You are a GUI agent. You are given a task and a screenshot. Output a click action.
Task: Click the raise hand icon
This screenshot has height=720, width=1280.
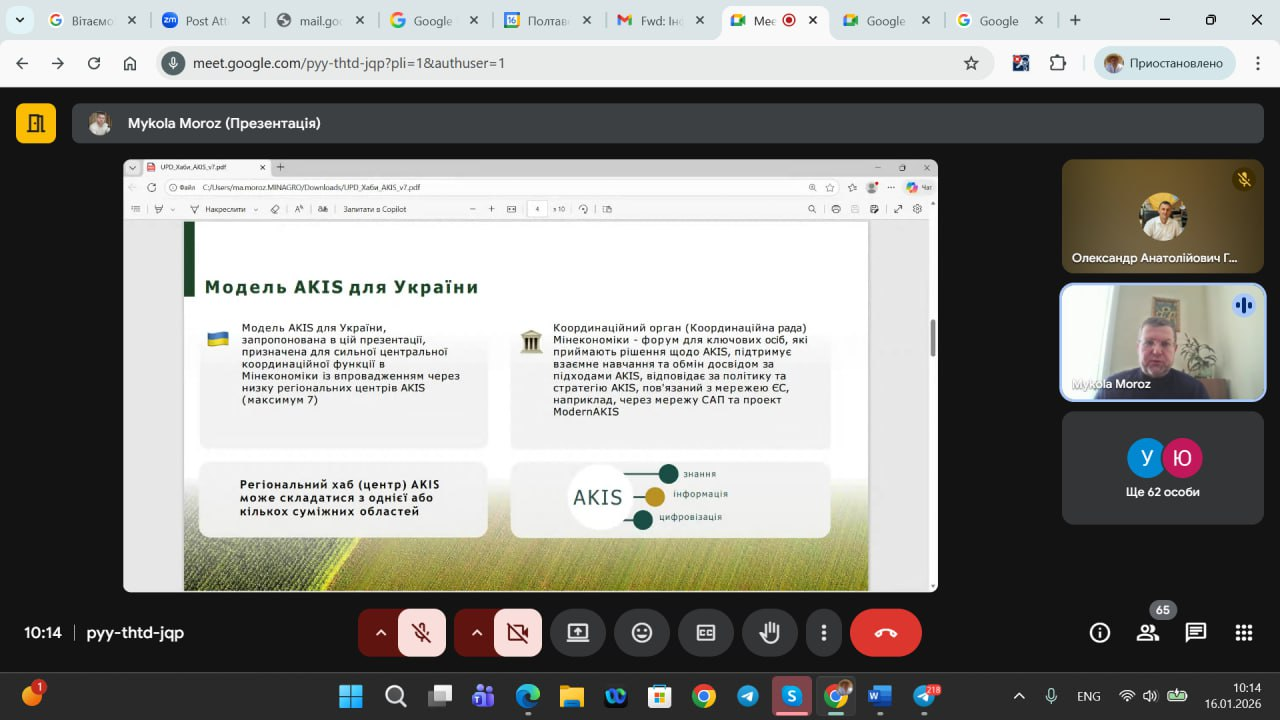click(770, 632)
